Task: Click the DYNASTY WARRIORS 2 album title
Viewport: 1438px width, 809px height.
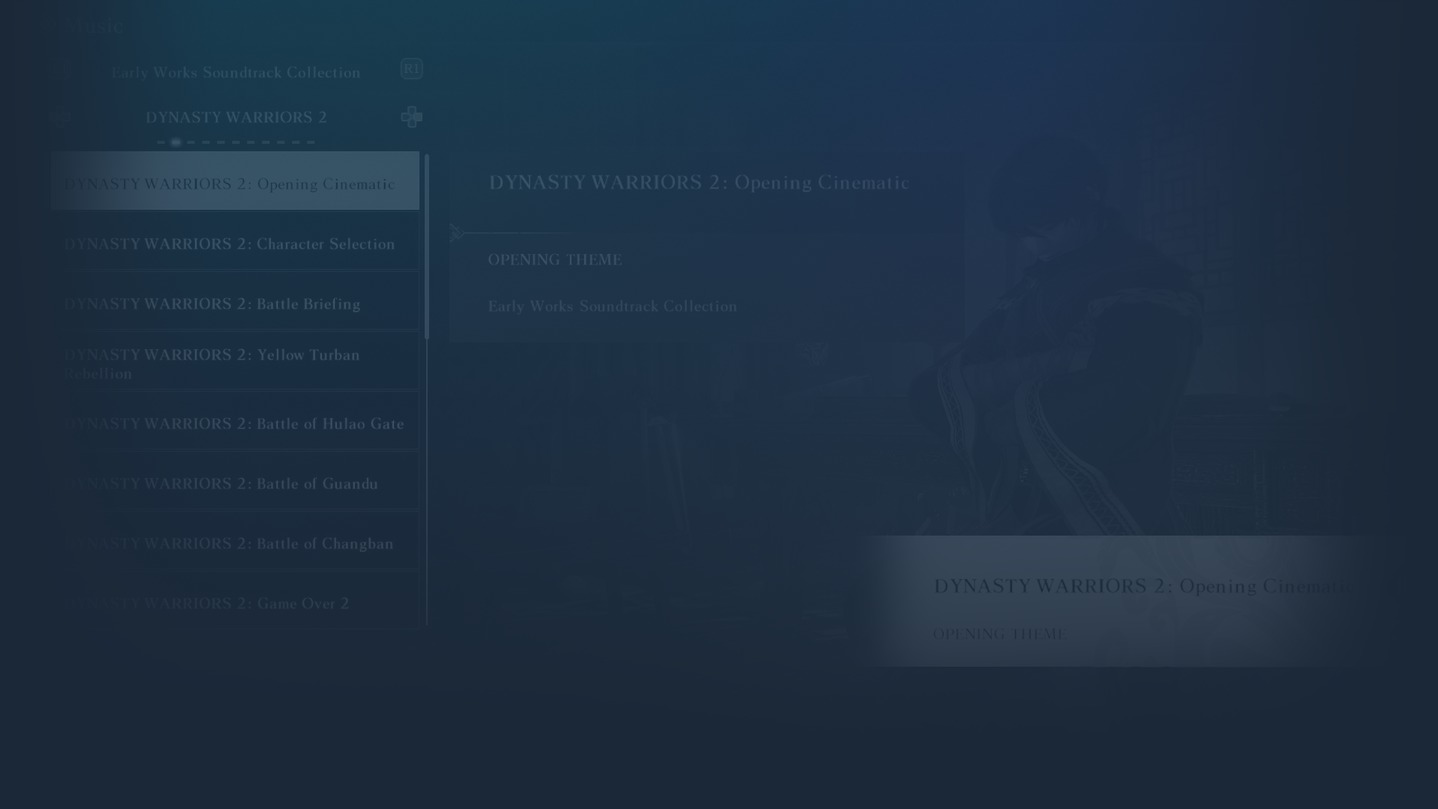Action: (236, 117)
